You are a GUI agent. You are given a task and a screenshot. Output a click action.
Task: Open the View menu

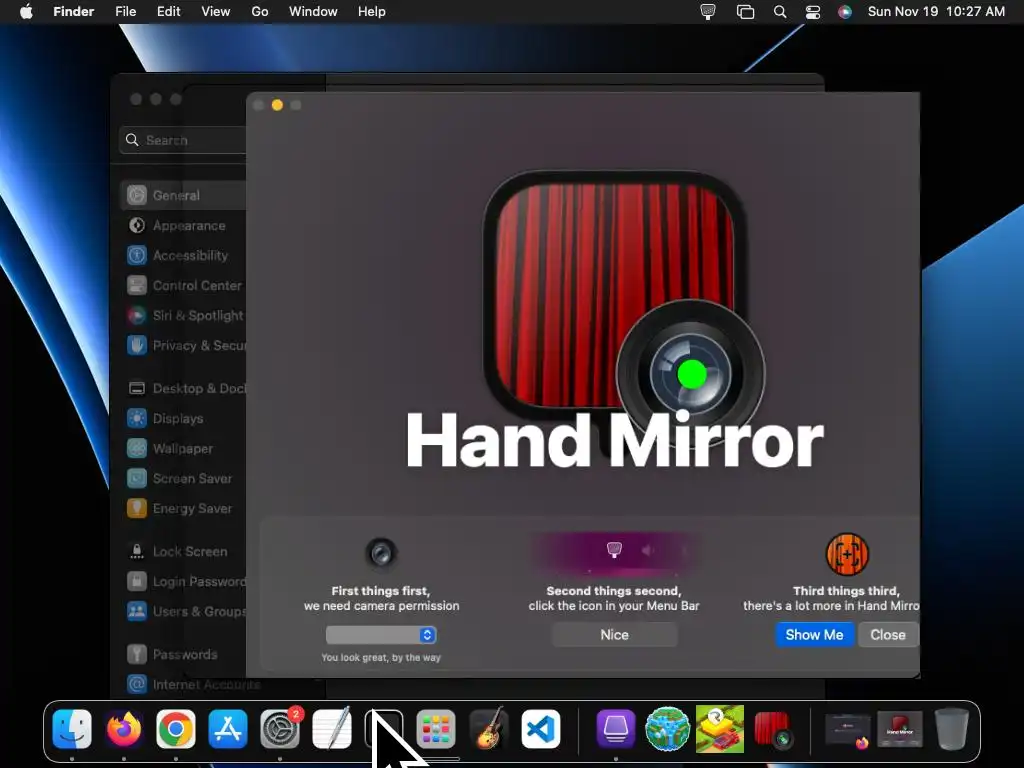click(216, 12)
